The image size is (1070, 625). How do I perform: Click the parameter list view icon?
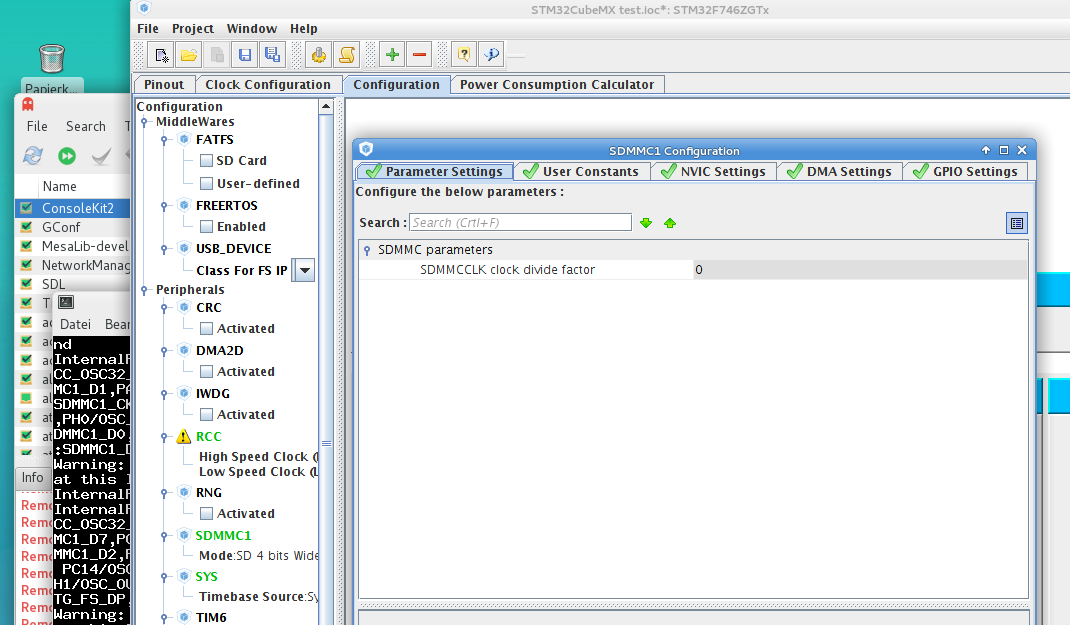[1017, 223]
